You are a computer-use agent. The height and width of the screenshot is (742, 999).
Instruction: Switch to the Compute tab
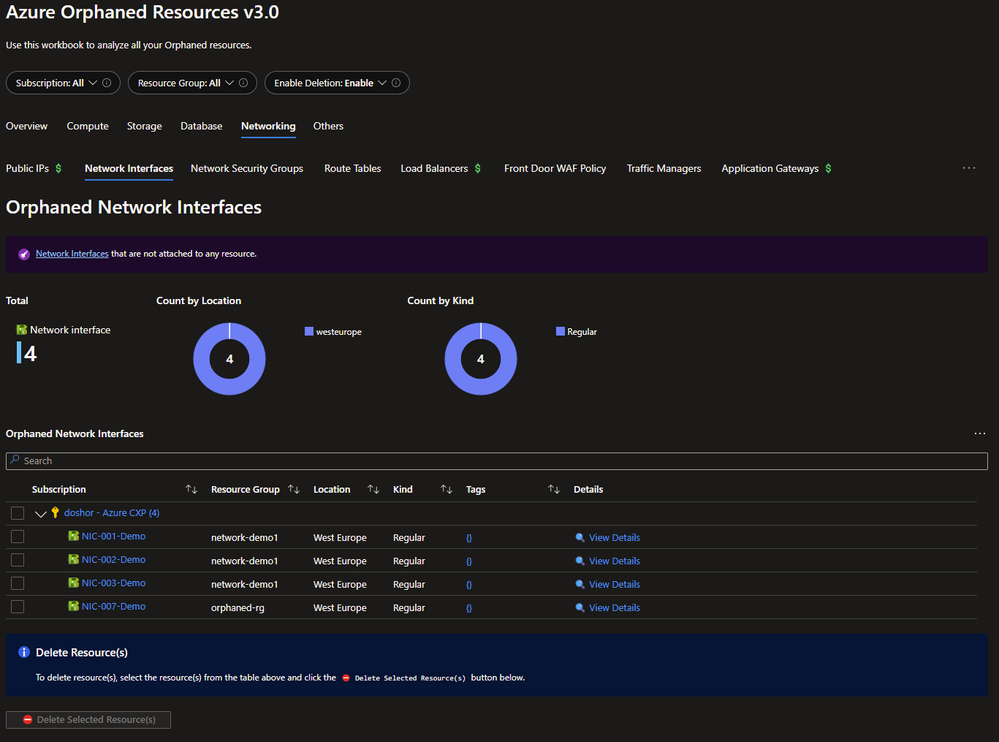point(88,126)
